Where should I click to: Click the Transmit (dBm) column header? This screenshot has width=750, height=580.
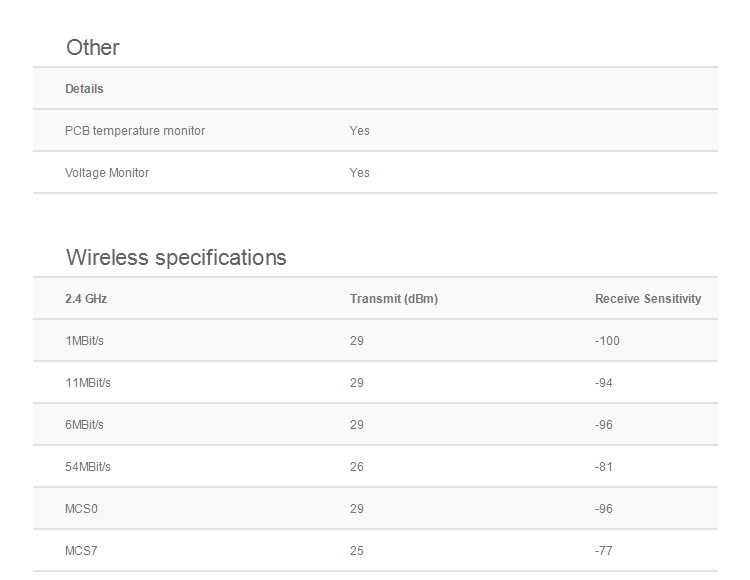(393, 299)
